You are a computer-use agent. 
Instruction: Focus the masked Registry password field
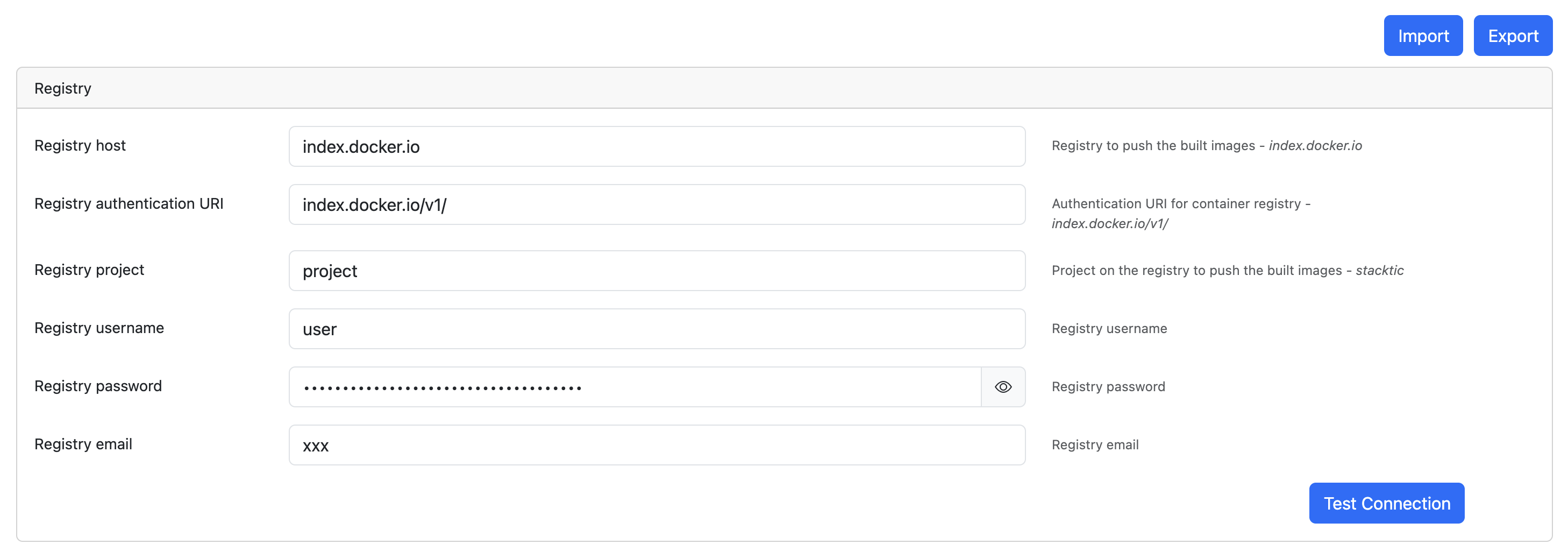pos(635,386)
